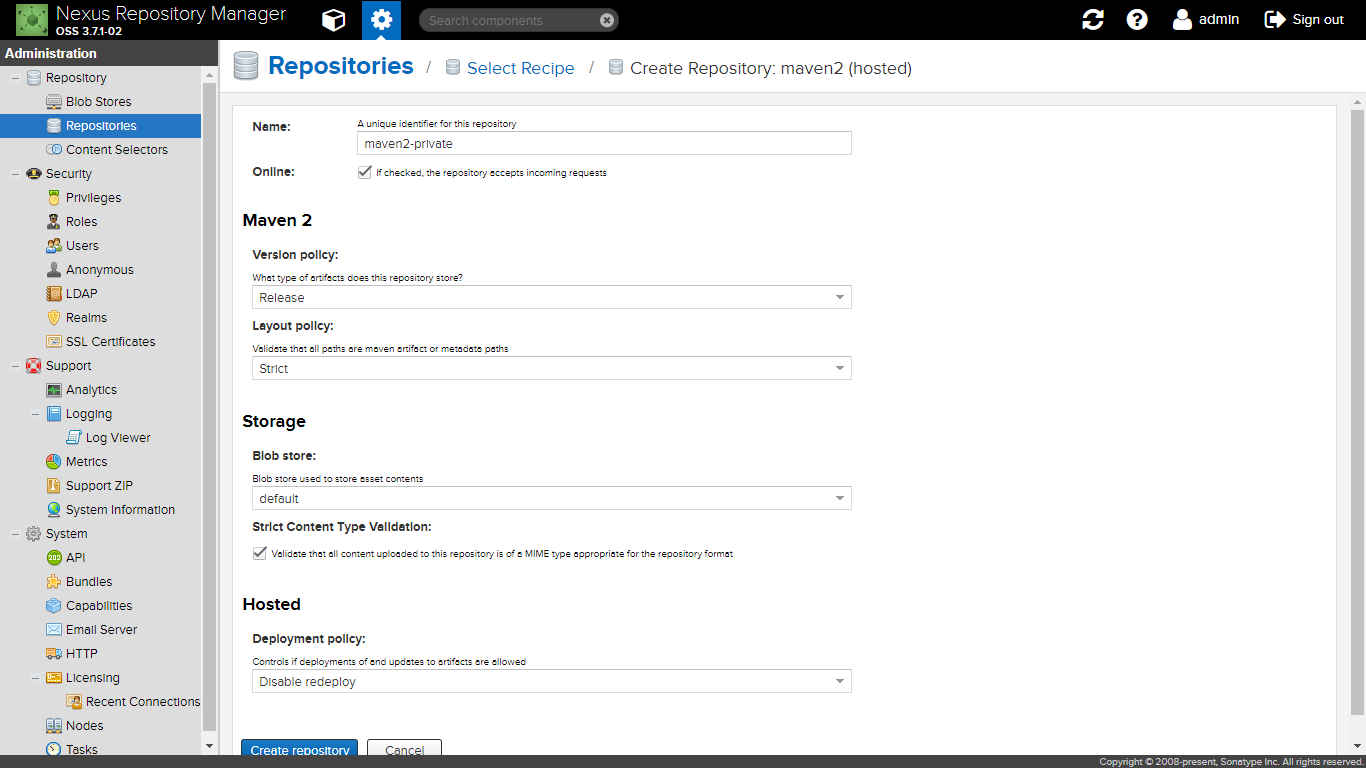The width and height of the screenshot is (1366, 768).
Task: Open Capabilities box icon item
Action: click(54, 606)
